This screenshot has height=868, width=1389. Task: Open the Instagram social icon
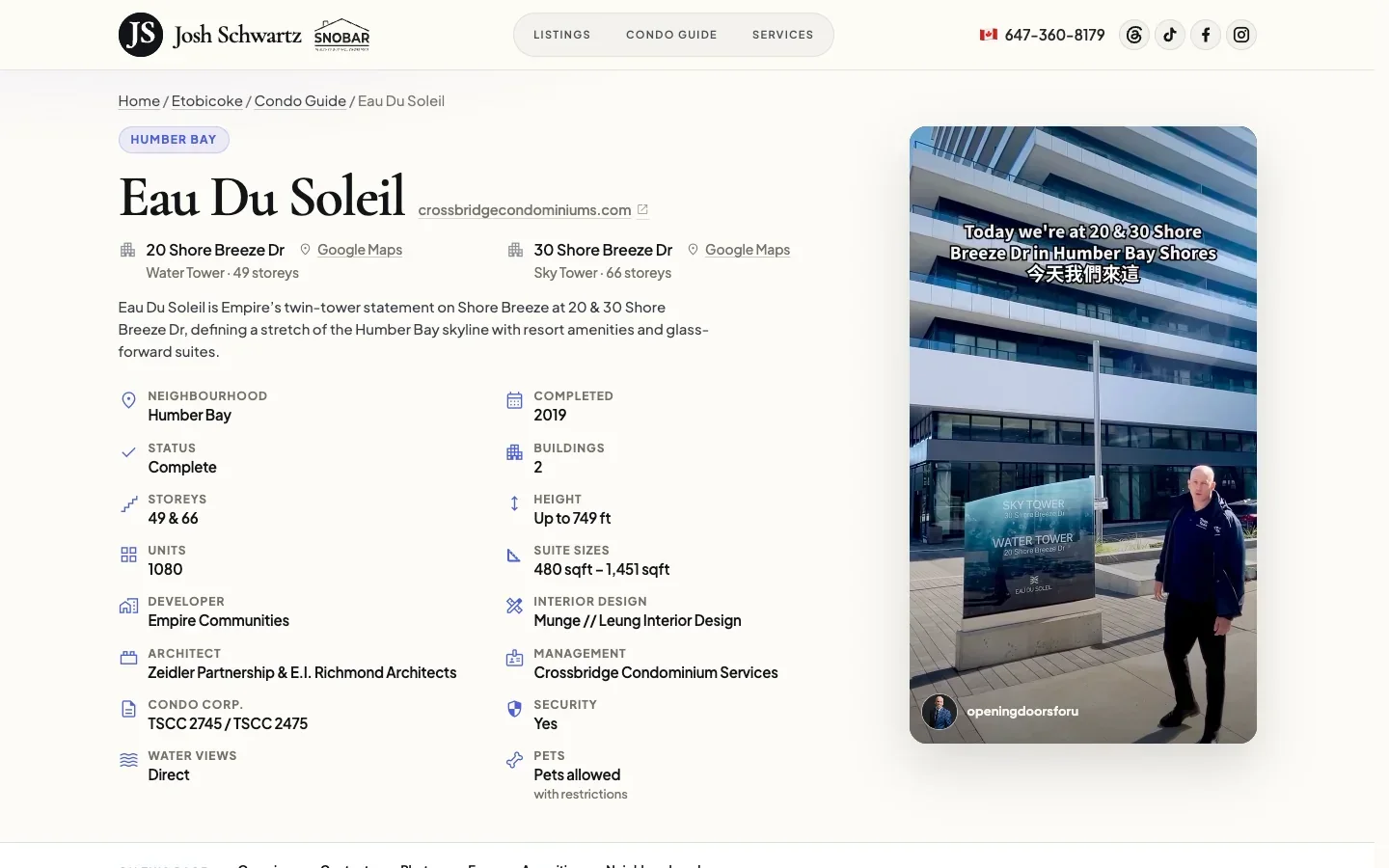click(1241, 35)
